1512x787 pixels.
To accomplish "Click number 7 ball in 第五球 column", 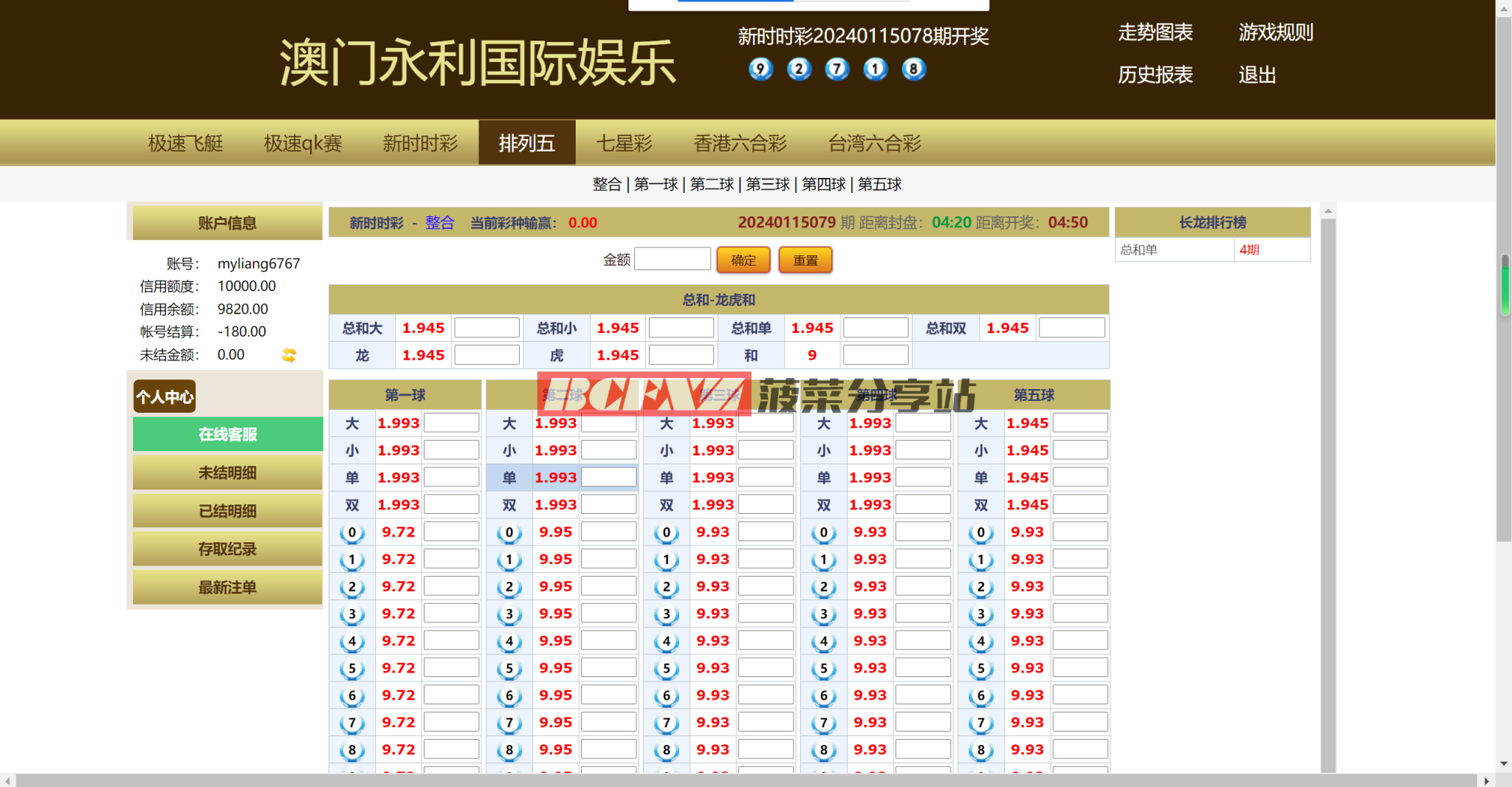I will pos(980,723).
